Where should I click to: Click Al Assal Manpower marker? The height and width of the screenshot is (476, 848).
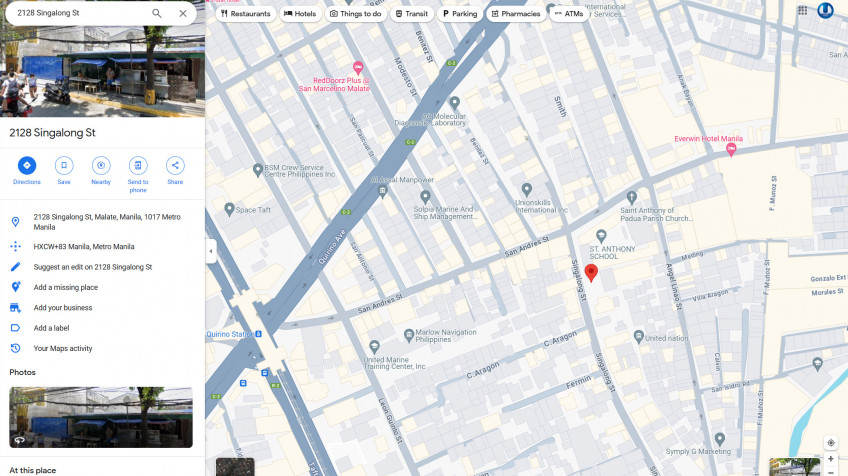tap(383, 191)
